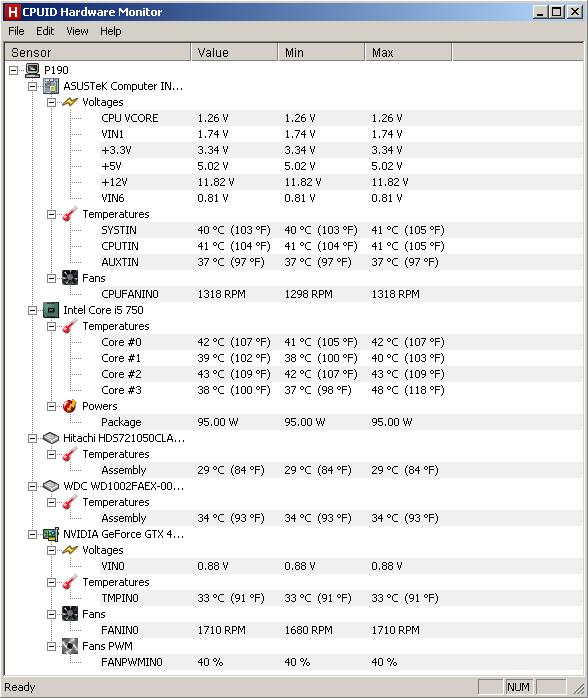Open the File menu
Screen dimensions: 588x698
pyautogui.click(x=16, y=31)
